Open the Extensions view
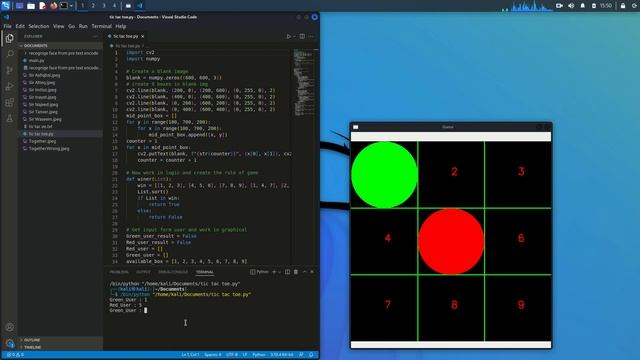The height and width of the screenshot is (360, 640). click(x=9, y=102)
